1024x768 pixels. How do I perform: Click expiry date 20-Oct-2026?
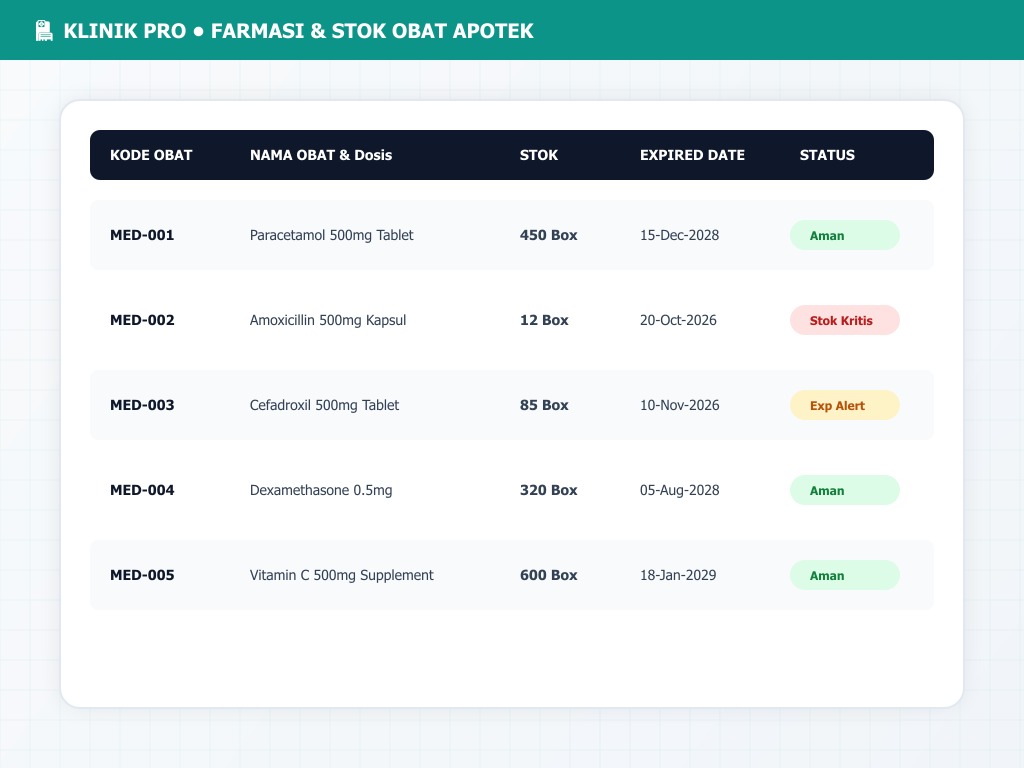tap(678, 320)
